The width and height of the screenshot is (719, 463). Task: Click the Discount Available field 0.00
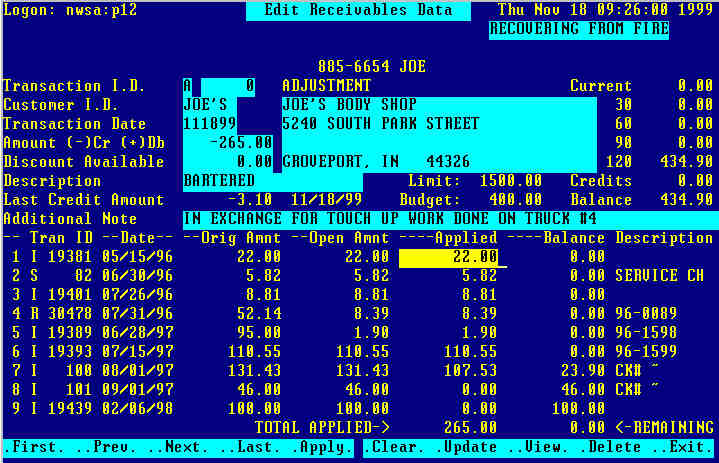click(228, 162)
